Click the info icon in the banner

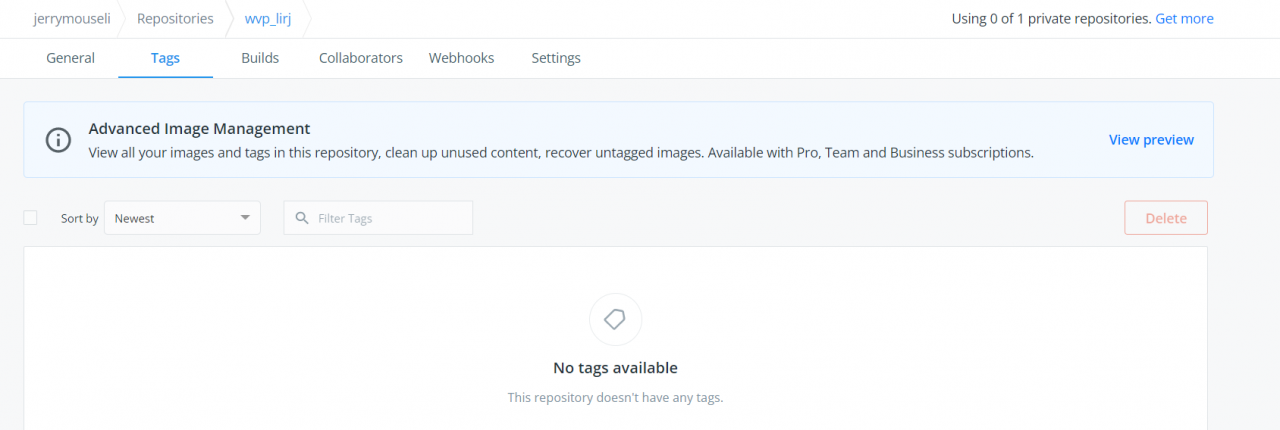pyautogui.click(x=60, y=140)
